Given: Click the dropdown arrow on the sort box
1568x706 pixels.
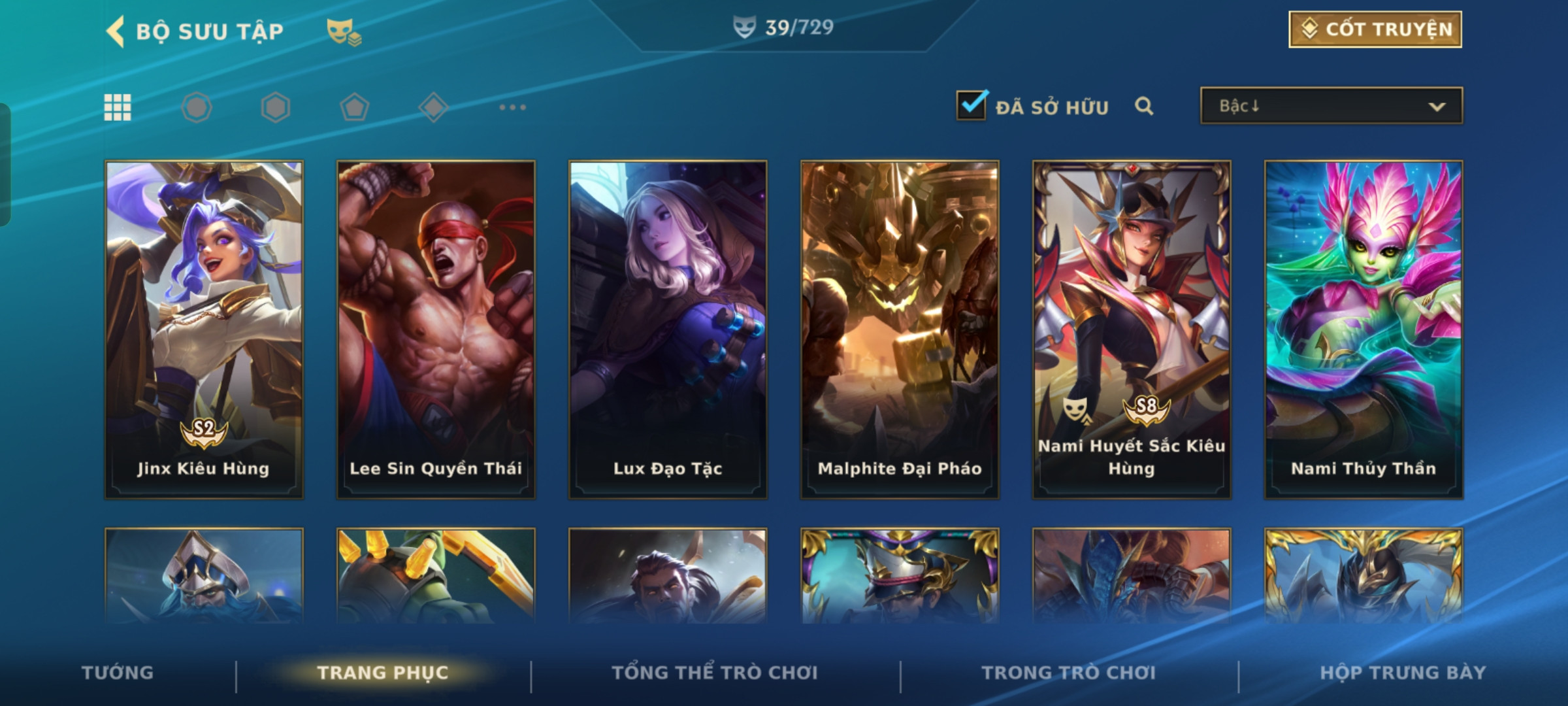Looking at the screenshot, I should [1437, 107].
